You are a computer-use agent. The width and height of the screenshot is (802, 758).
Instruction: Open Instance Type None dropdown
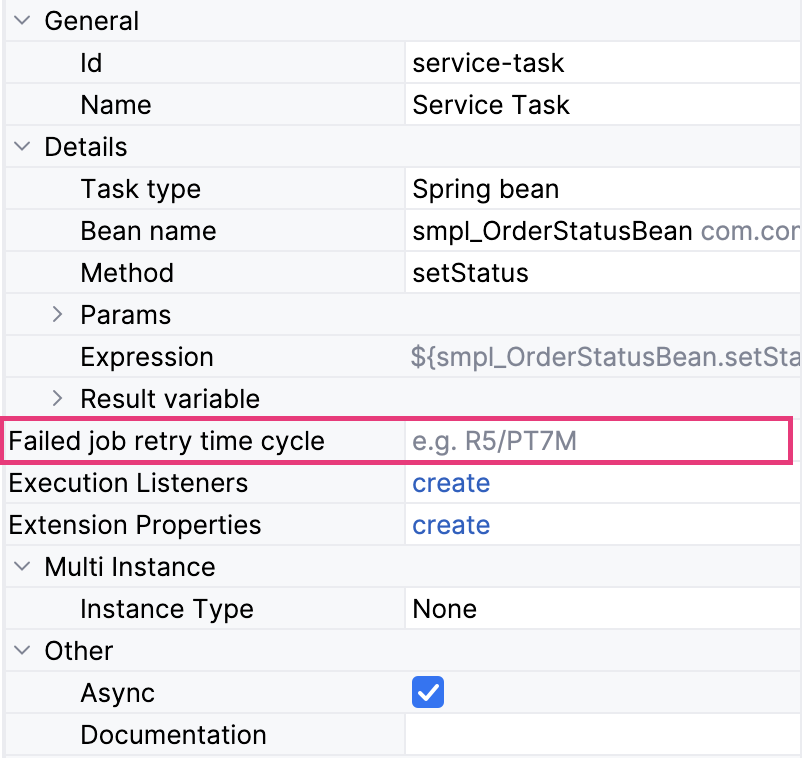(600, 609)
